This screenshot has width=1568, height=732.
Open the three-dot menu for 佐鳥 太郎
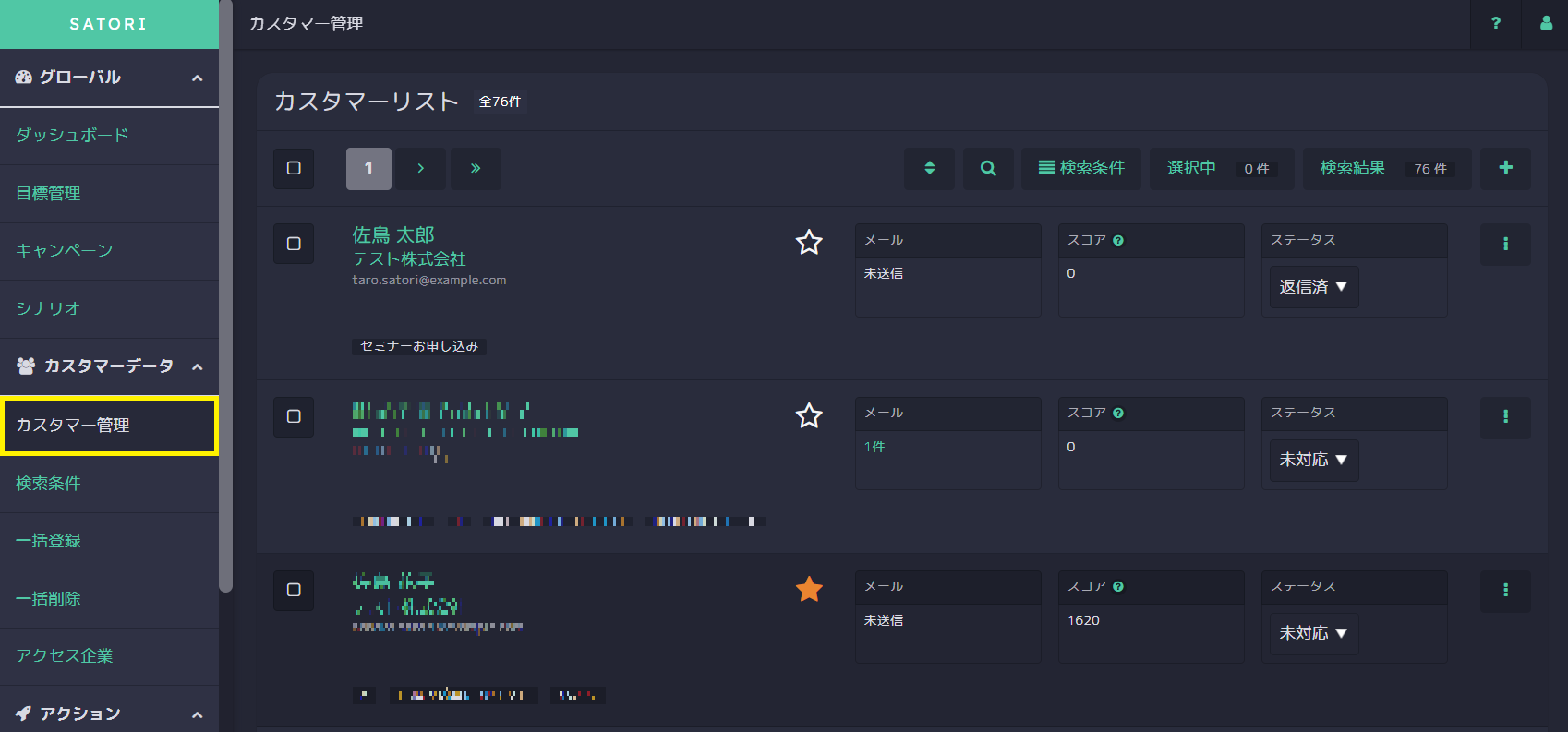click(x=1505, y=244)
